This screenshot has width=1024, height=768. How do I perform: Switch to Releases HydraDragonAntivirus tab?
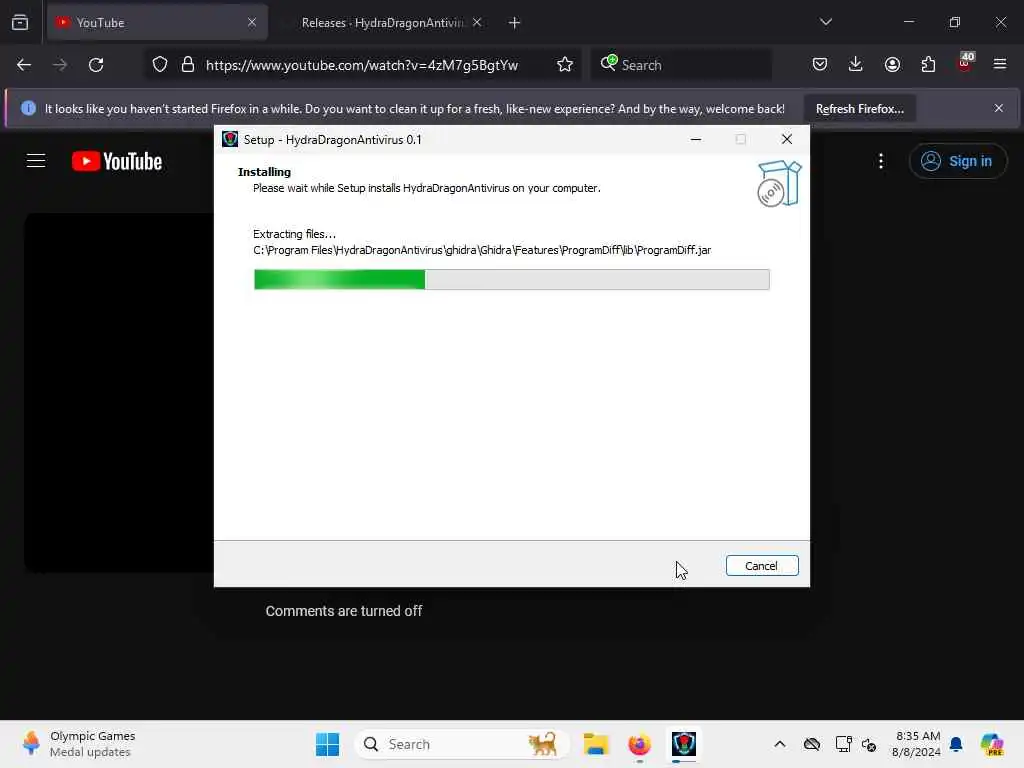pos(382,23)
